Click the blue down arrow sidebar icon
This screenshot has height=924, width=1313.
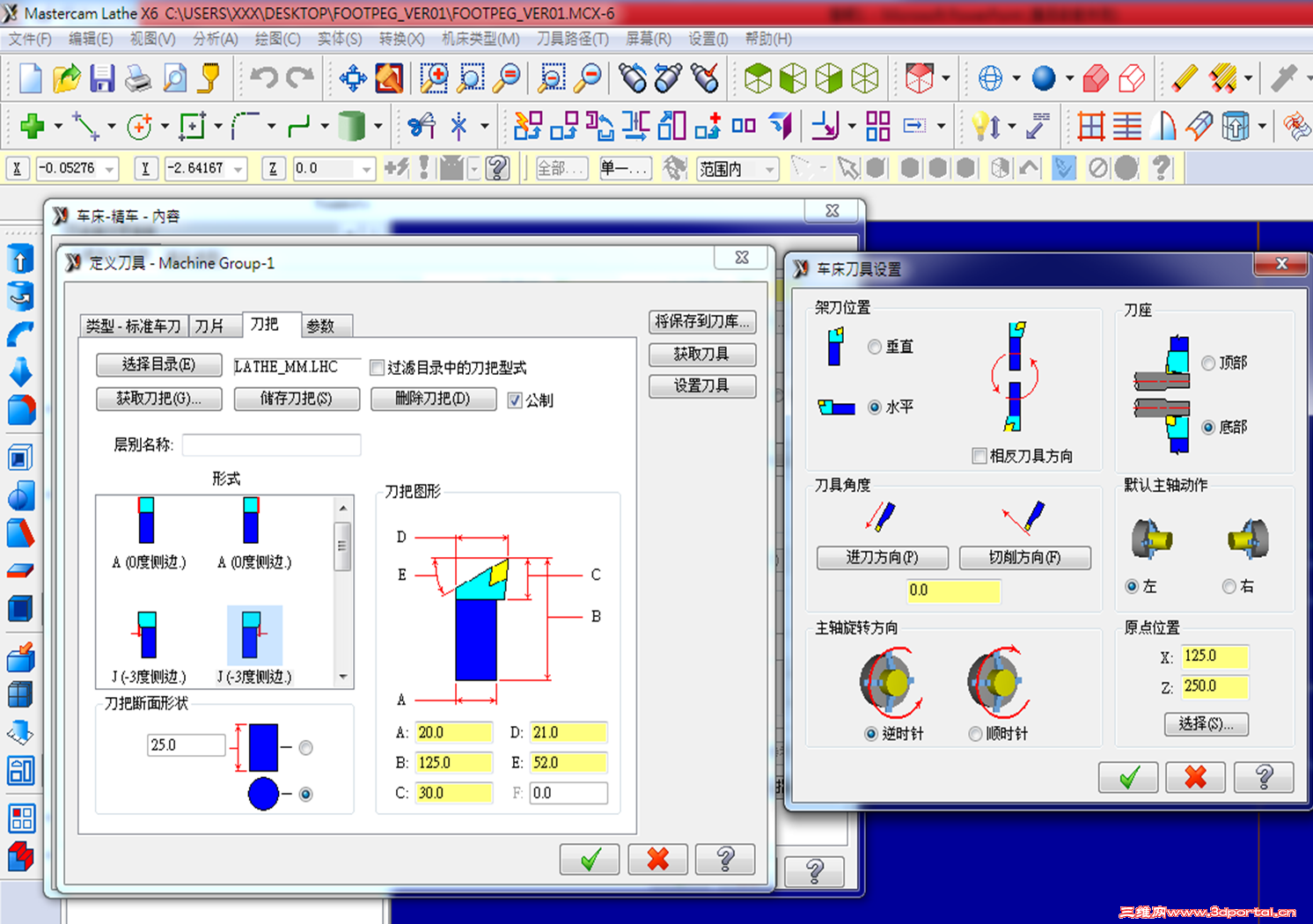[20, 372]
